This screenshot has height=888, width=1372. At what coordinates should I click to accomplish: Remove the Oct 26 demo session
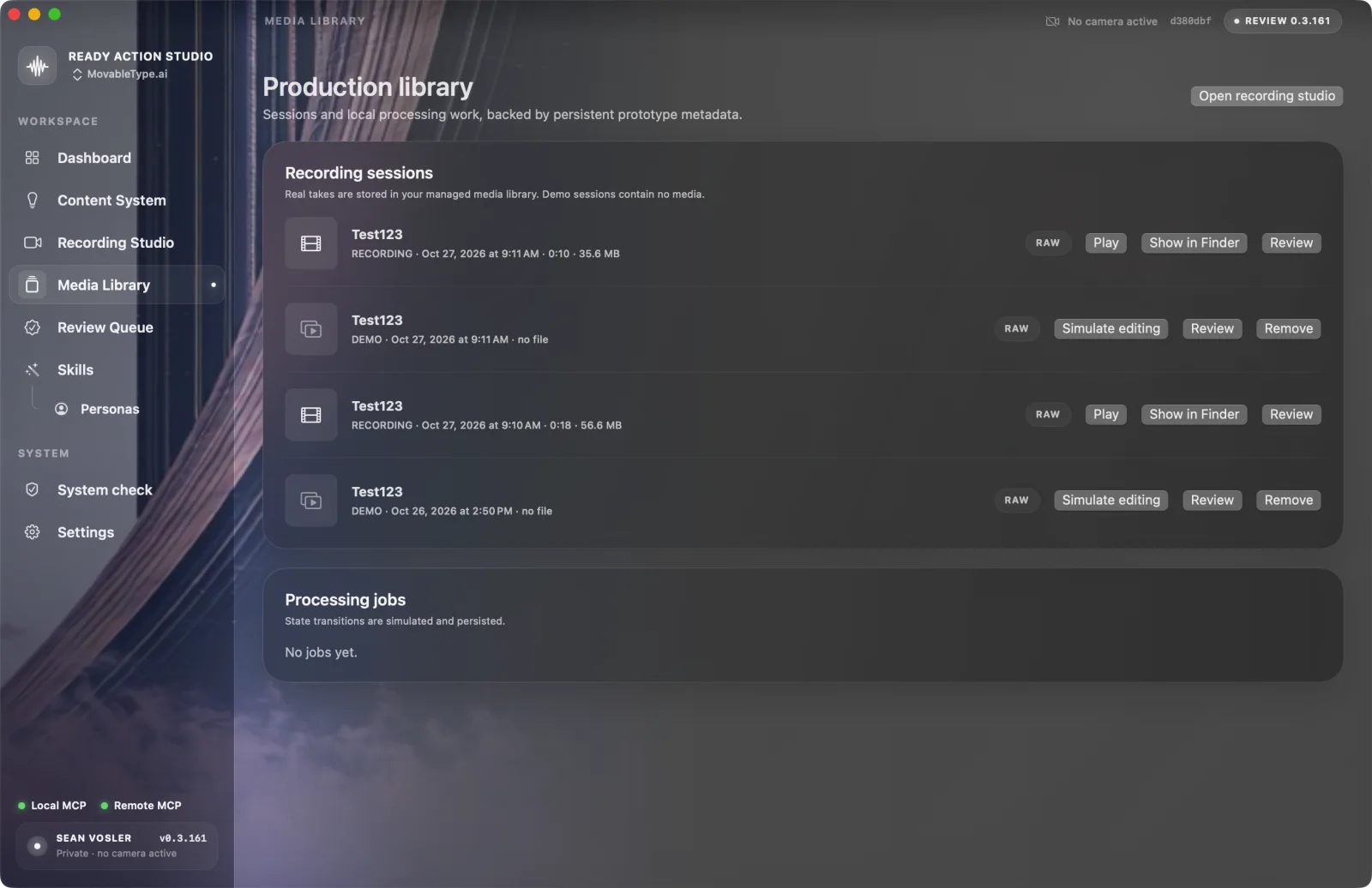pyautogui.click(x=1288, y=500)
